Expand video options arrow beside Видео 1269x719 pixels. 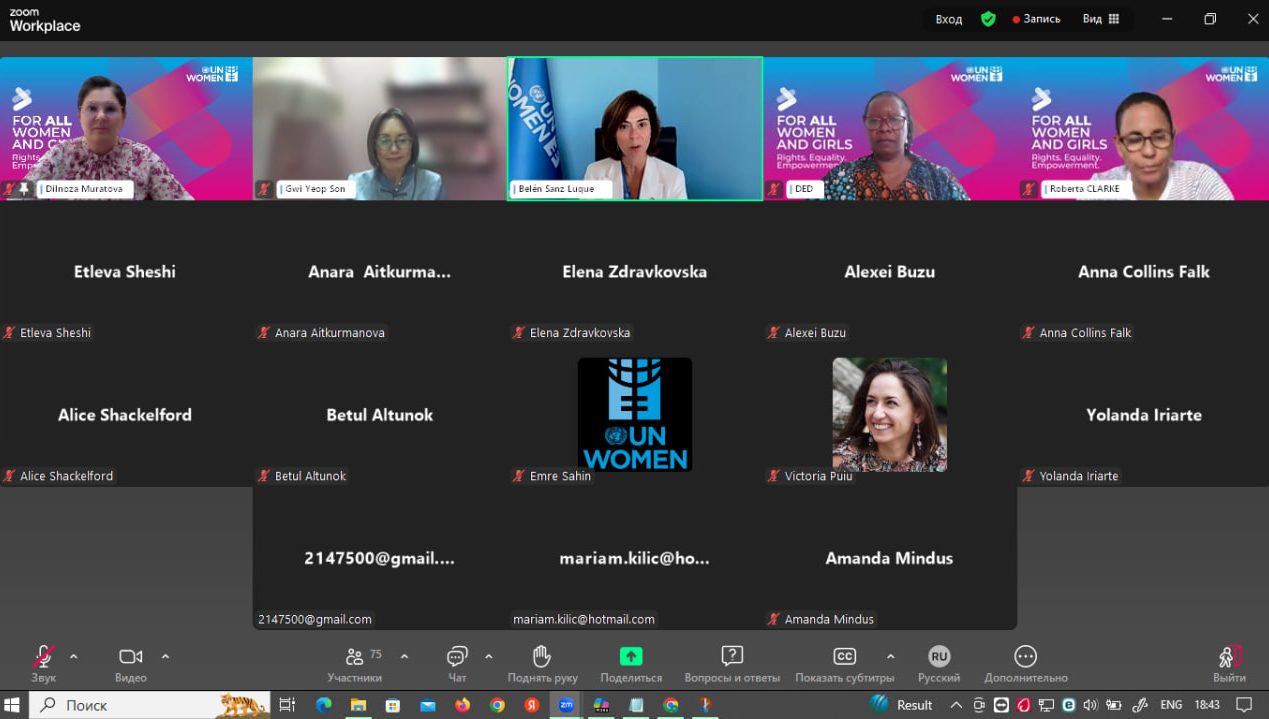165,656
